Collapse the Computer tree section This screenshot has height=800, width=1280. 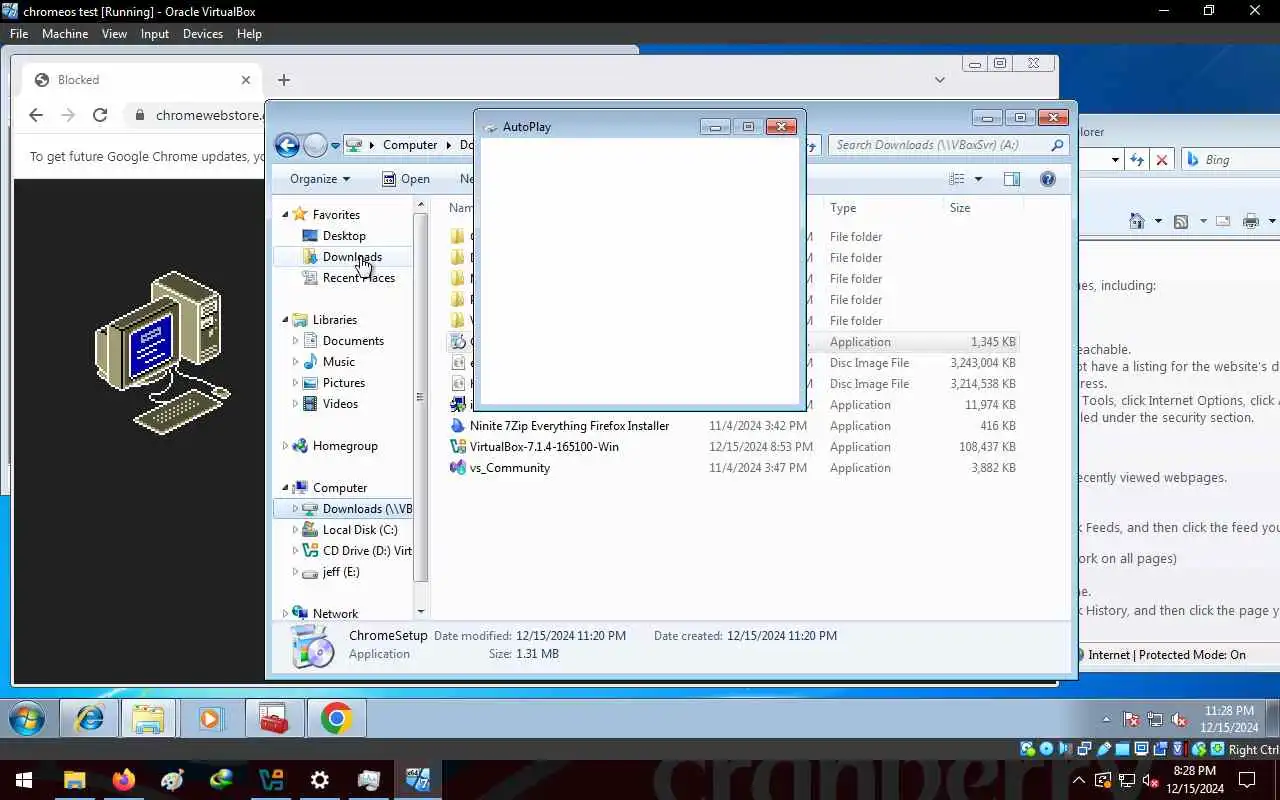(285, 488)
